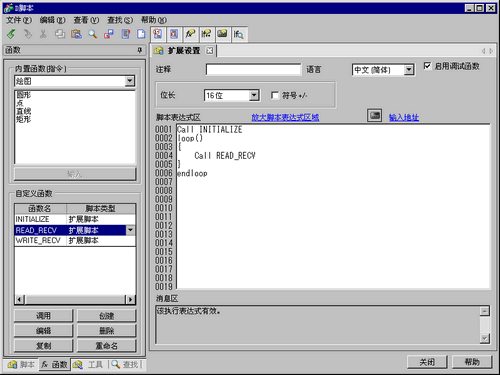Click the 注释 comment input field

253,69
